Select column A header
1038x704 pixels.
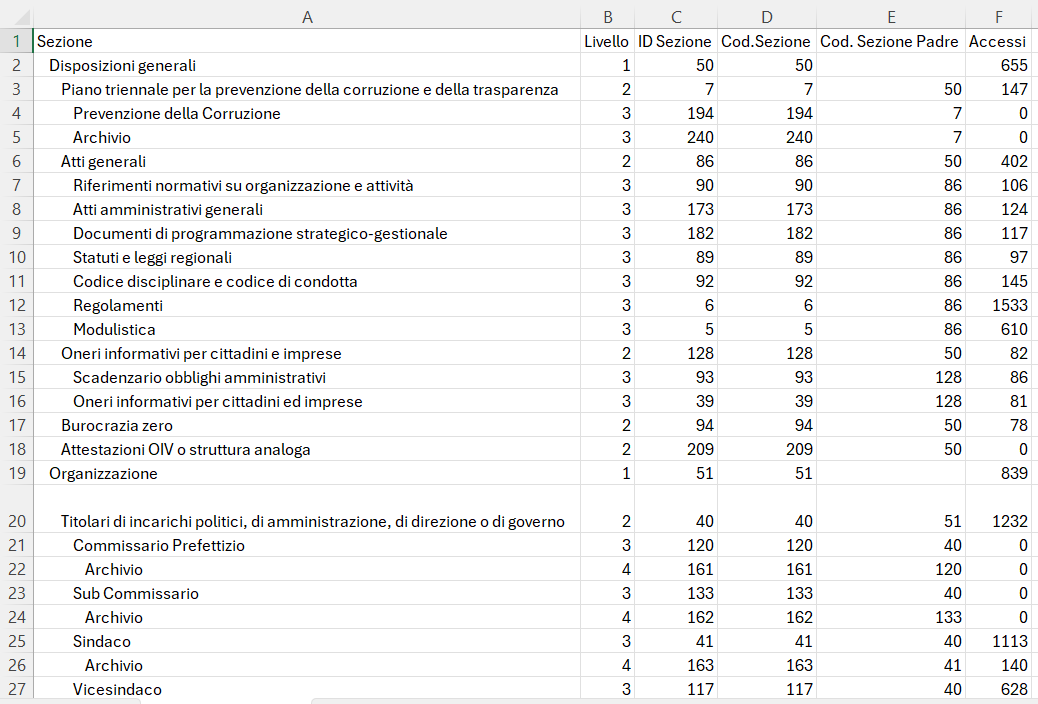point(306,17)
